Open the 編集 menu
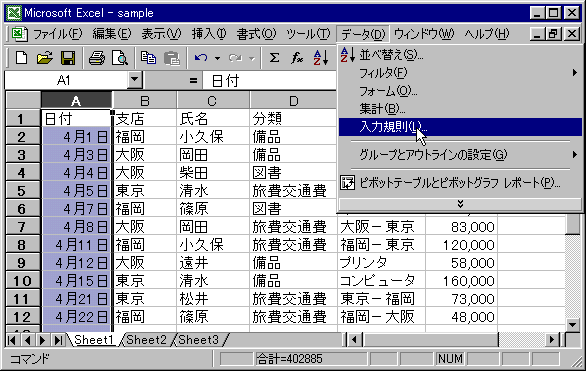Screen dimensions: 586x371 111,34
